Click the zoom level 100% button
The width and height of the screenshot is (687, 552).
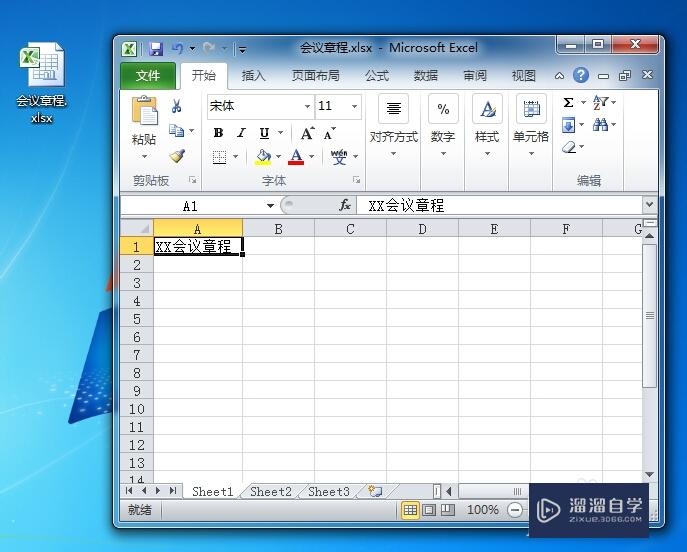coord(482,510)
